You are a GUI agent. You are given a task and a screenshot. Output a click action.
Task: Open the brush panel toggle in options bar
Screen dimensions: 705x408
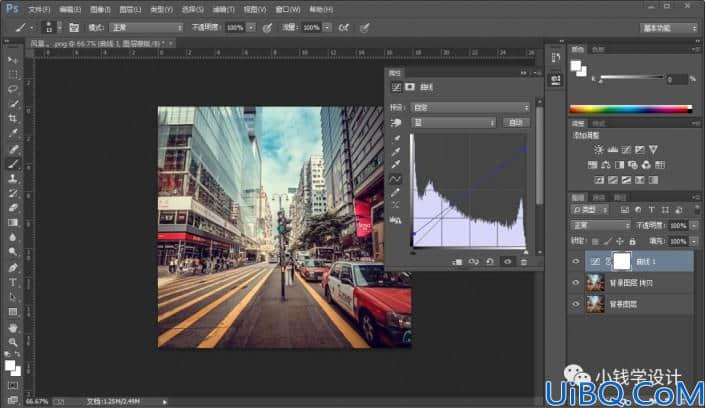coord(74,28)
